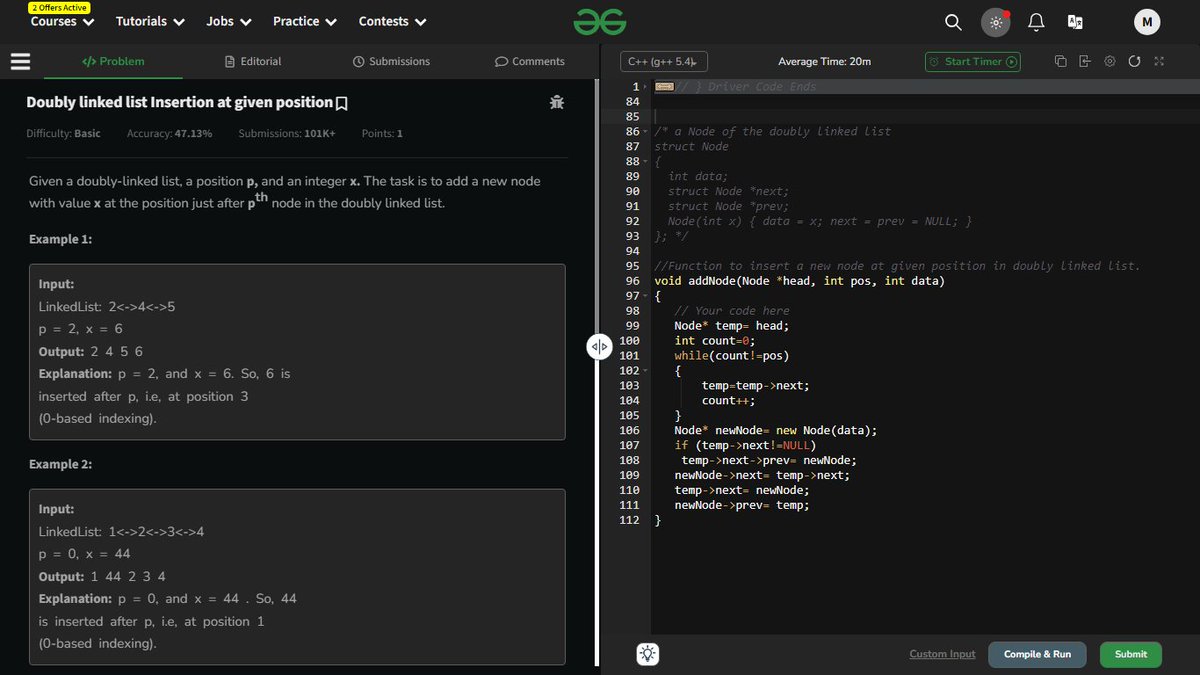Viewport: 1200px width, 675px height.
Task: Reset code with the refresh icon
Action: click(x=1134, y=61)
